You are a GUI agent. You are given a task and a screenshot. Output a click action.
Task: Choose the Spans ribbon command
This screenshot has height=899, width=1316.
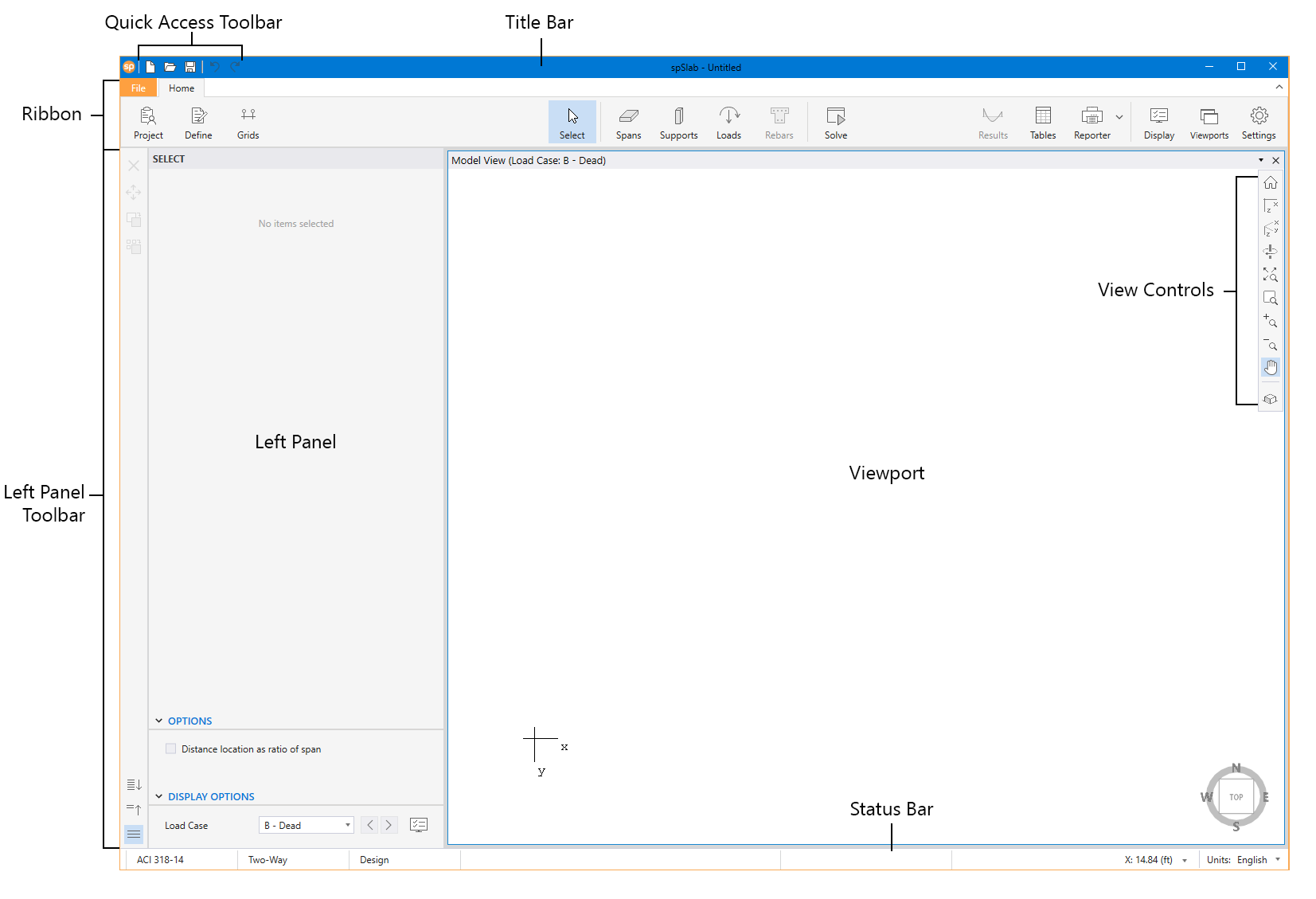coord(628,123)
